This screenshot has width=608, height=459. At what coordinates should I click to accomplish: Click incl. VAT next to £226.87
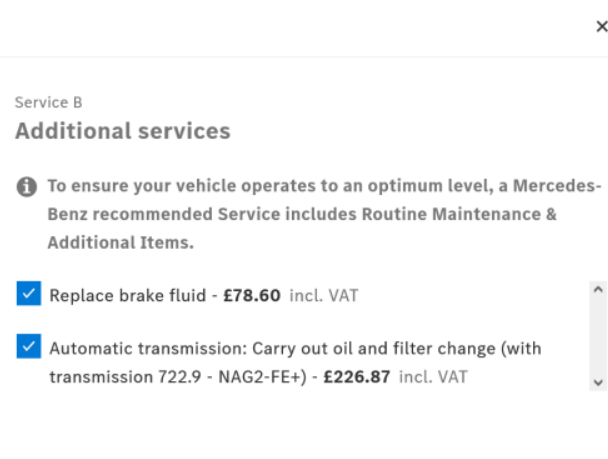click(432, 377)
